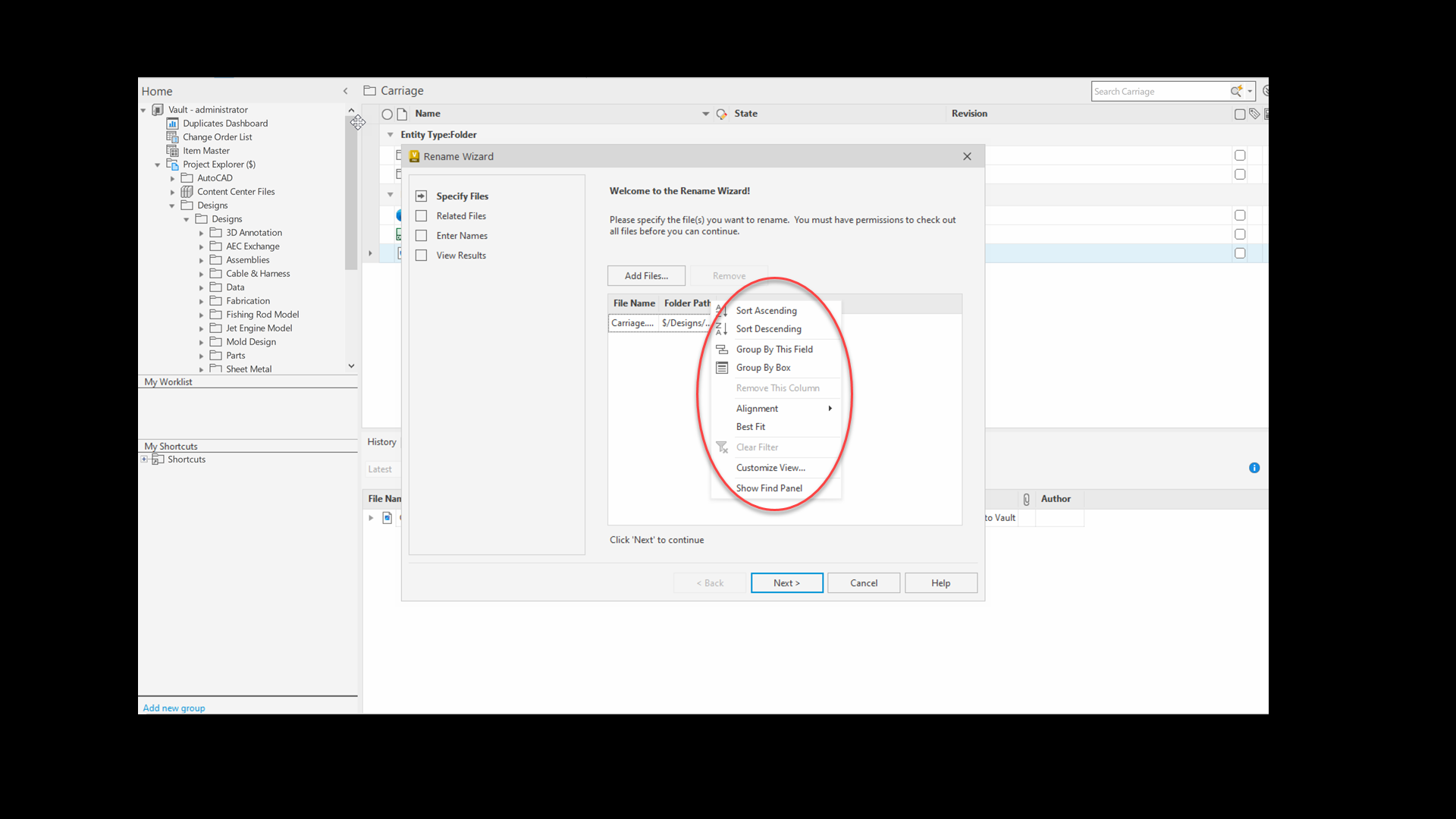Click the search options icon in Search Carriage
Screen dimensions: 1456x819
pos(1237,91)
